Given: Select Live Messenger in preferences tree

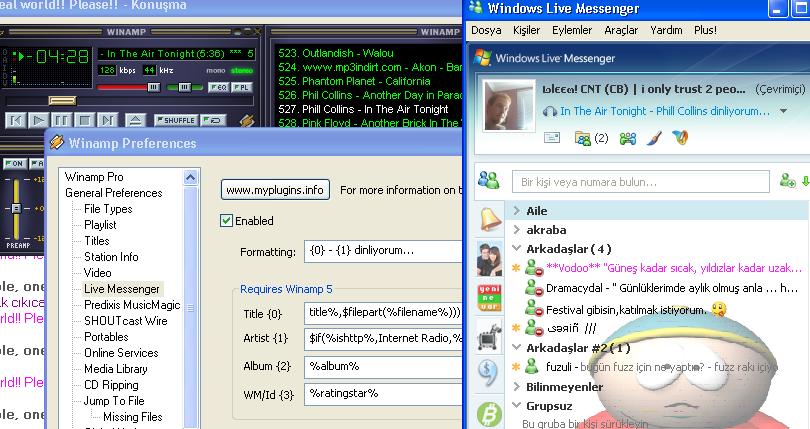Looking at the screenshot, I should [x=122, y=289].
